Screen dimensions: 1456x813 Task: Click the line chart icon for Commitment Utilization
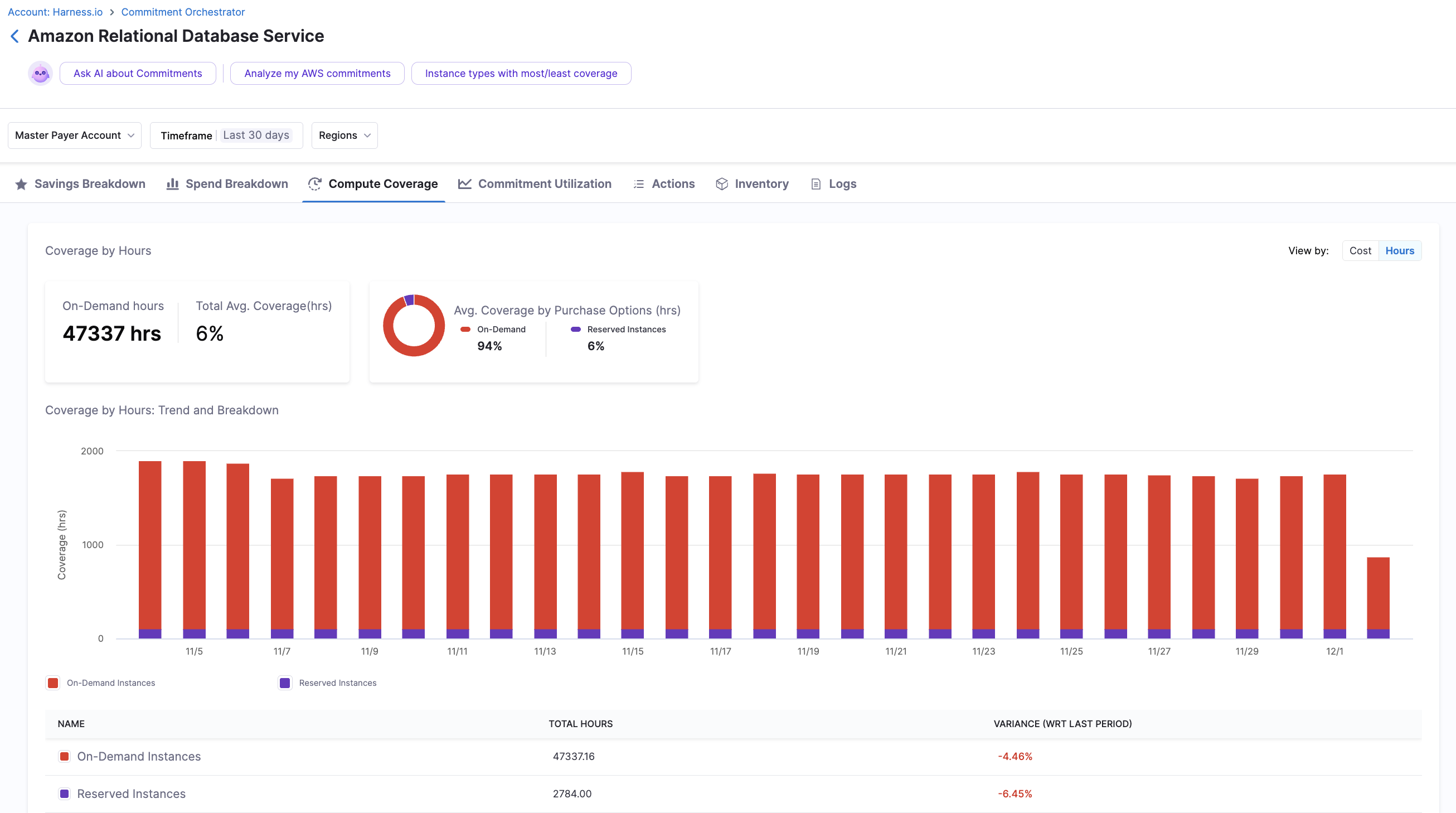point(464,184)
